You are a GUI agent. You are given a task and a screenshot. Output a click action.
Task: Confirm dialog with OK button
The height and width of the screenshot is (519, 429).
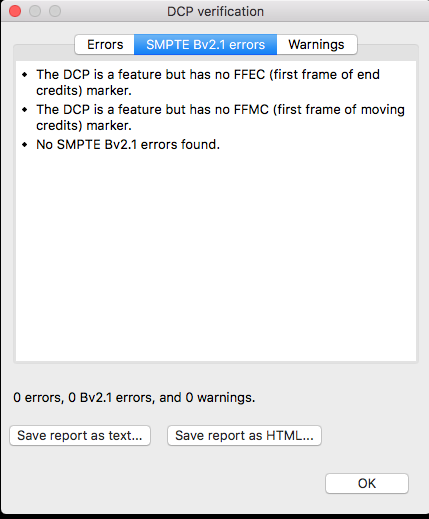[367, 483]
